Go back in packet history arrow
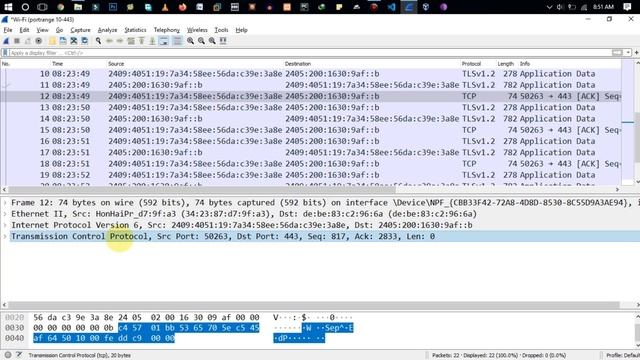This screenshot has width=640, height=360. 109,41
